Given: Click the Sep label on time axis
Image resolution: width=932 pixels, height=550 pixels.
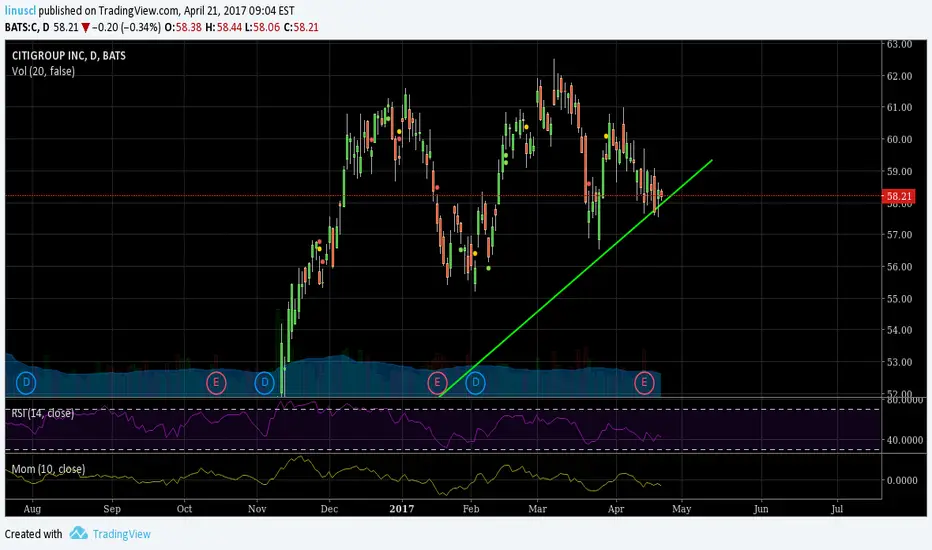Looking at the screenshot, I should [x=112, y=509].
